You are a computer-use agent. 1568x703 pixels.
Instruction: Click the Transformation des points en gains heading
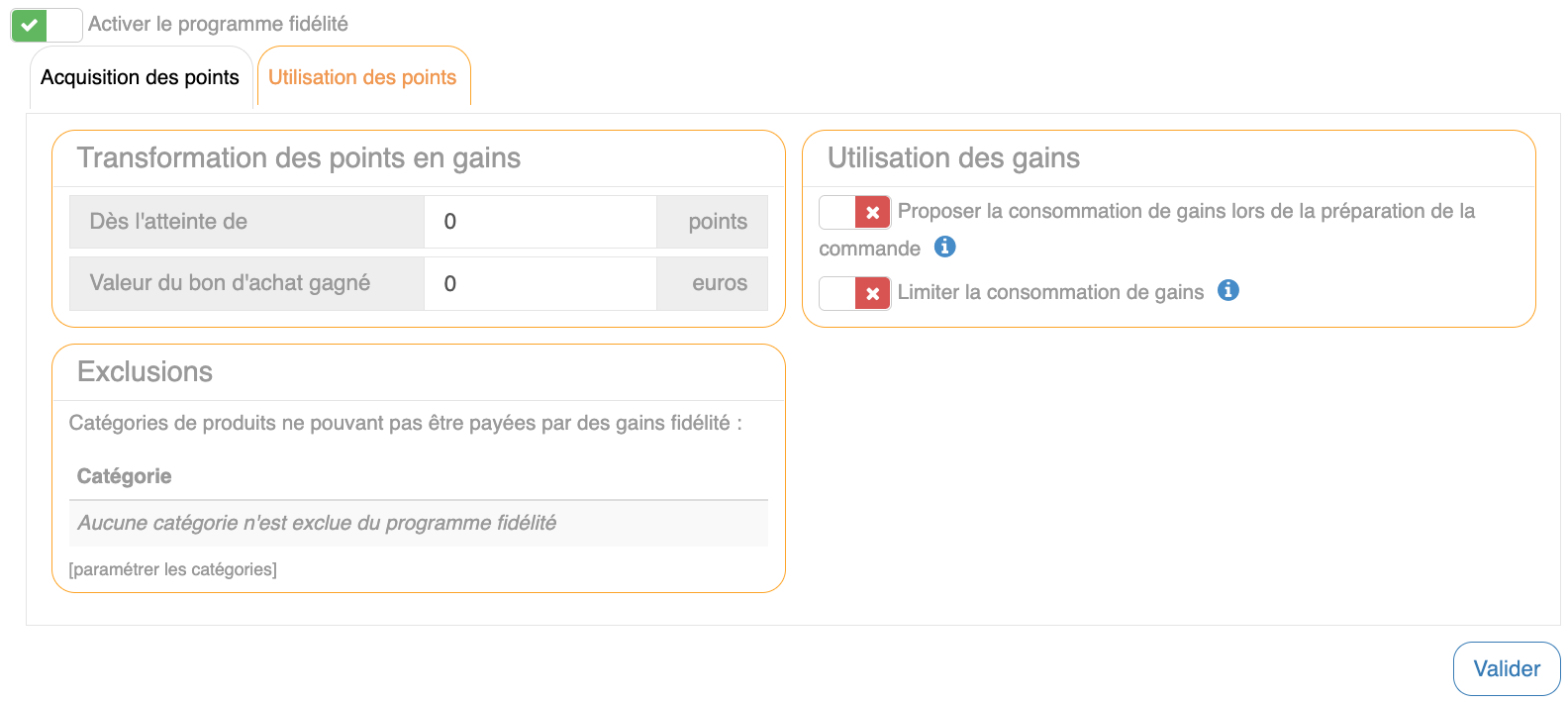pyautogui.click(x=299, y=158)
